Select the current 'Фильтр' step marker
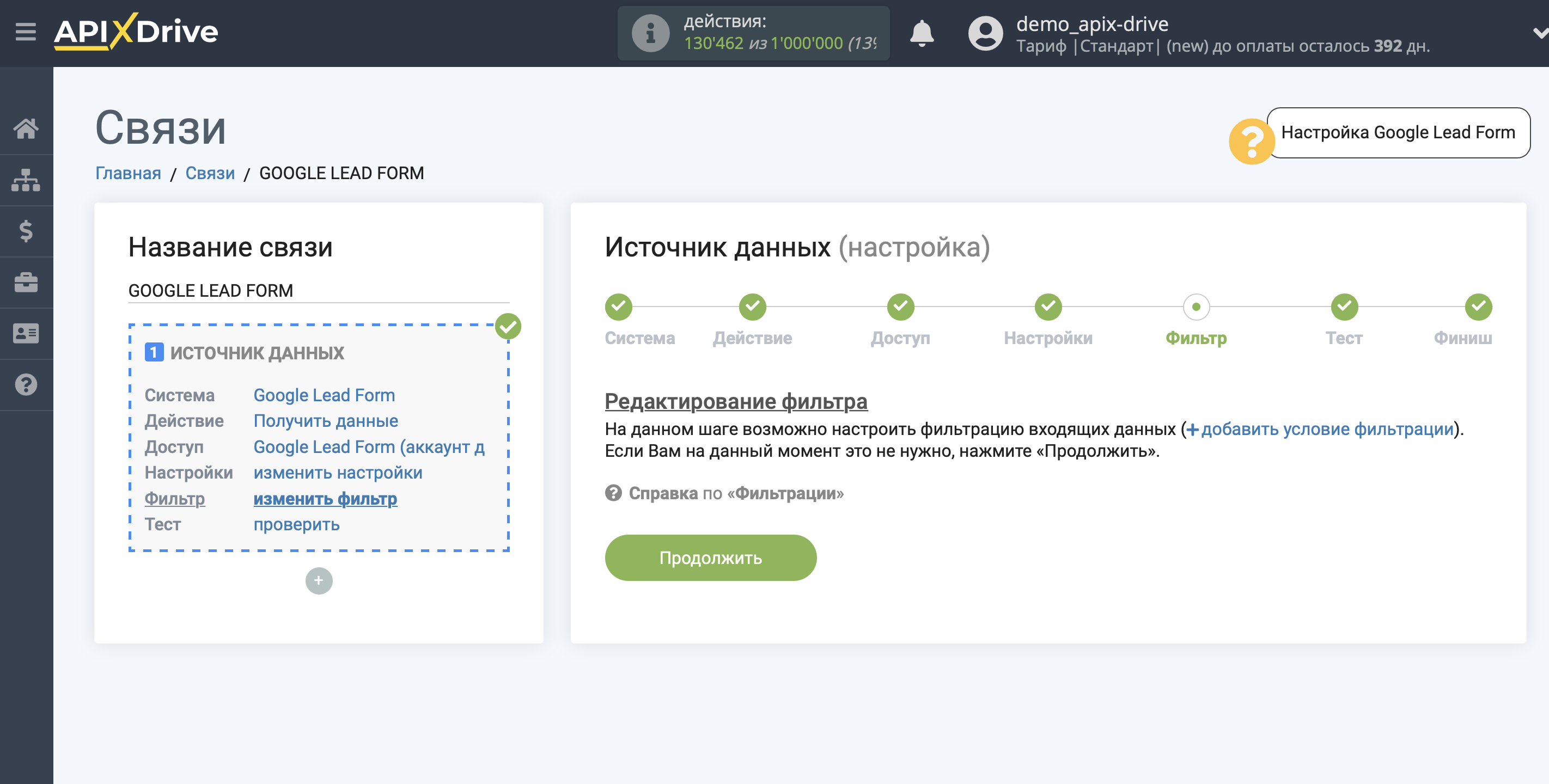The height and width of the screenshot is (784, 1549). (x=1196, y=307)
